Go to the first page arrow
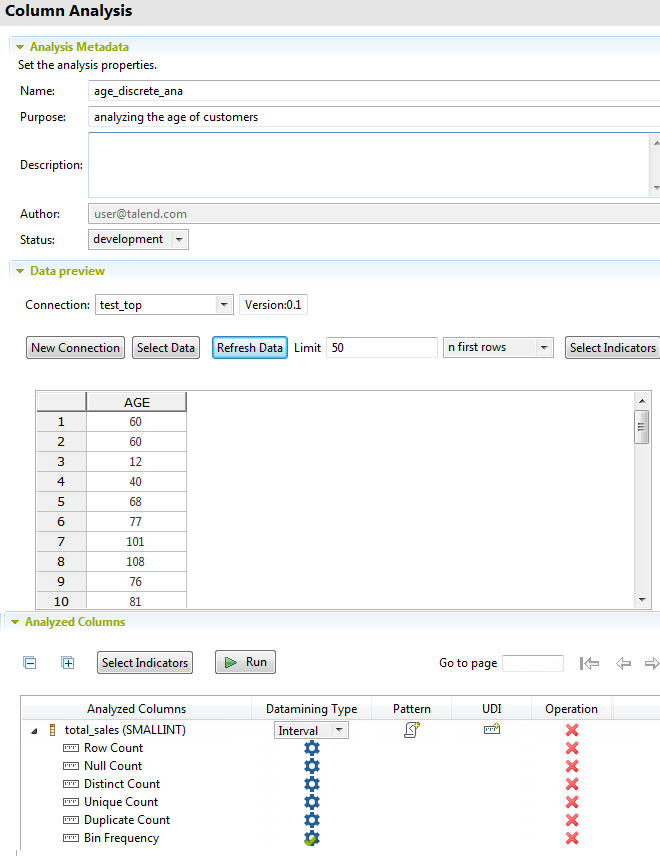Viewport: 660px width, 856px height. (589, 663)
